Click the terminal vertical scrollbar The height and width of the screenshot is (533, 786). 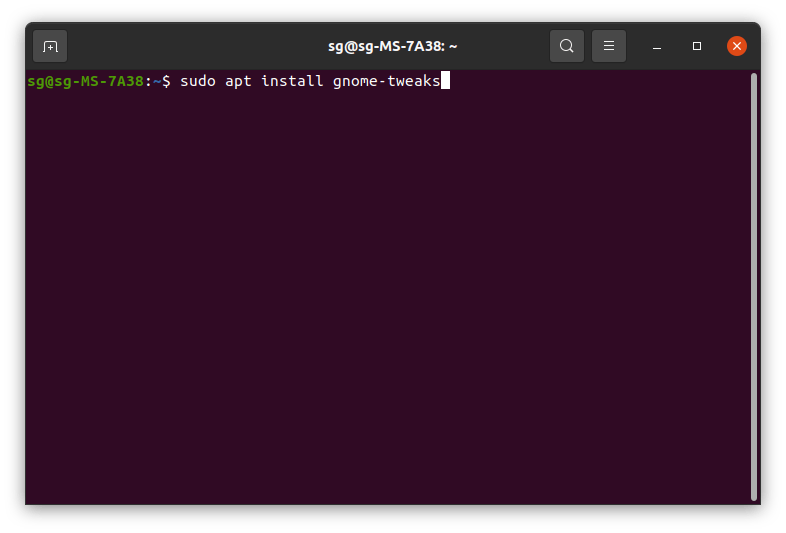(753, 287)
